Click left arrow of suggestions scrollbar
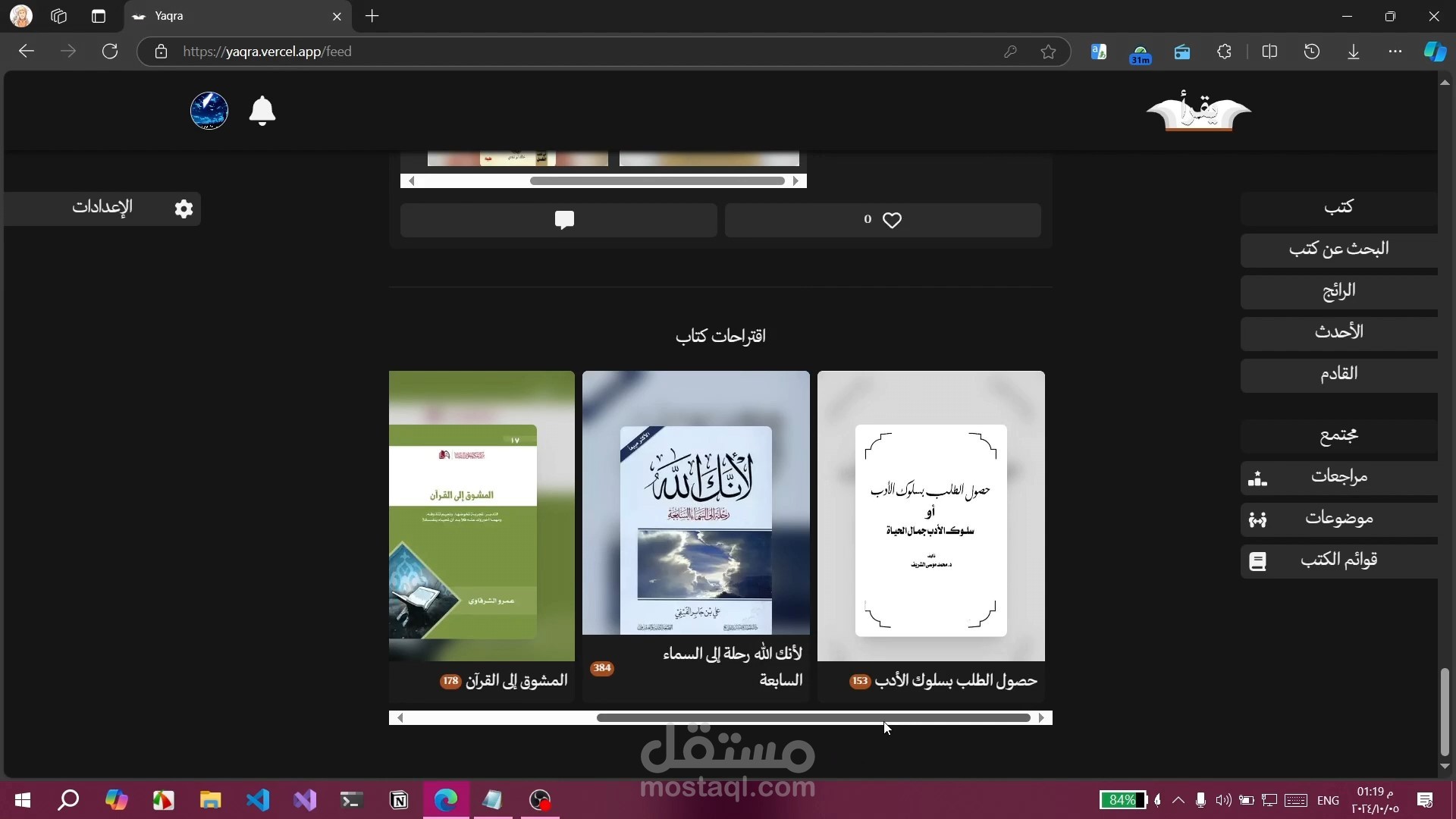 (400, 717)
